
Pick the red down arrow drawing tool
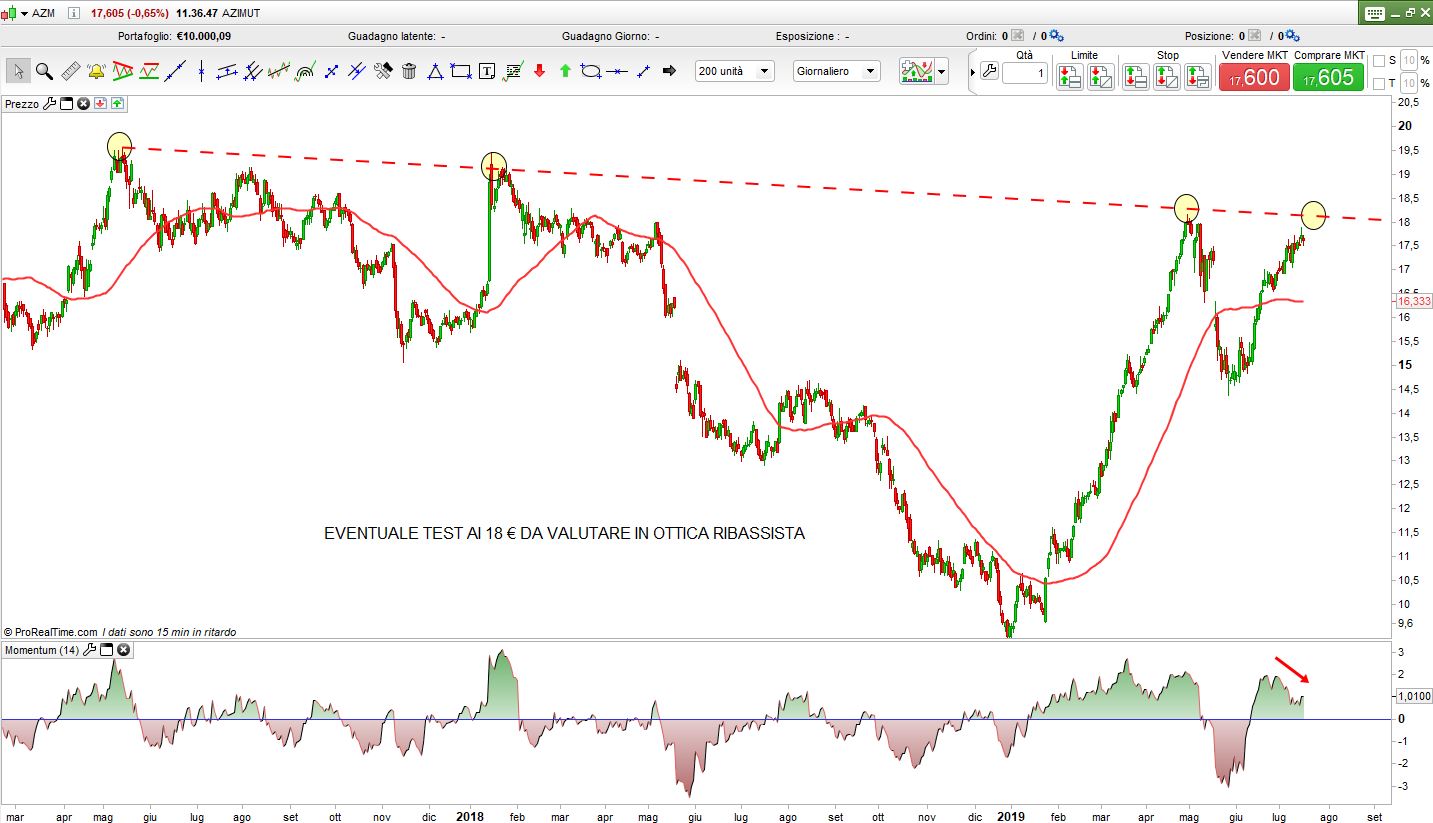[539, 71]
